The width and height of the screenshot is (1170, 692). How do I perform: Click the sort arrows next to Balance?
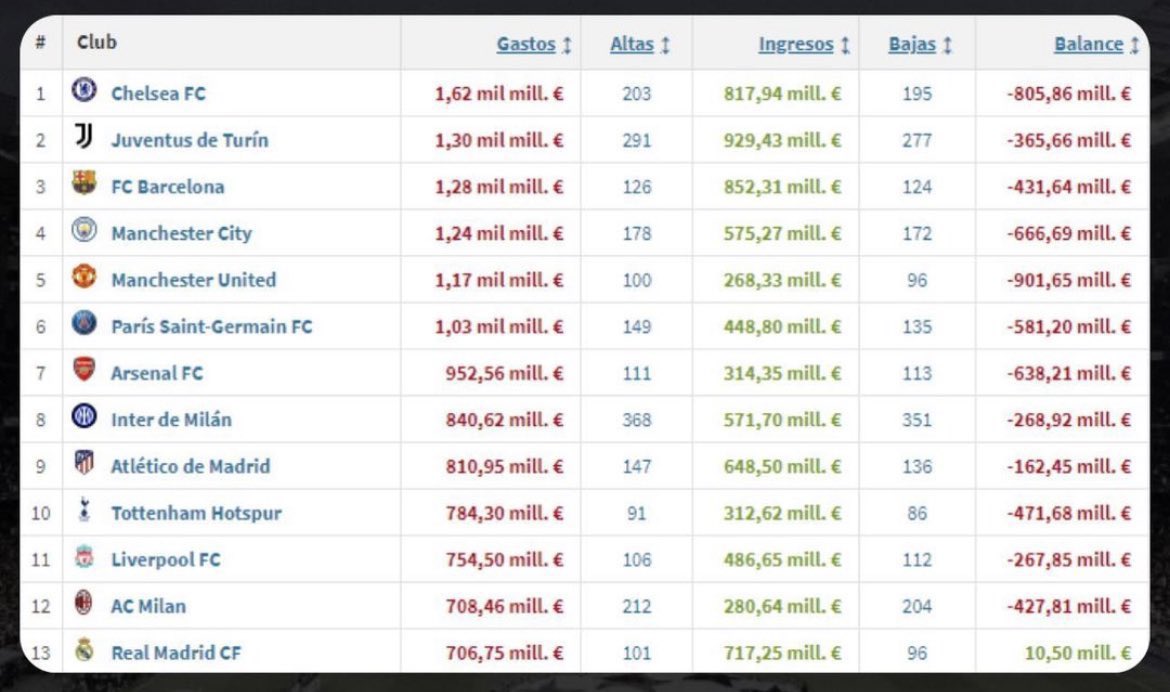[1134, 45]
